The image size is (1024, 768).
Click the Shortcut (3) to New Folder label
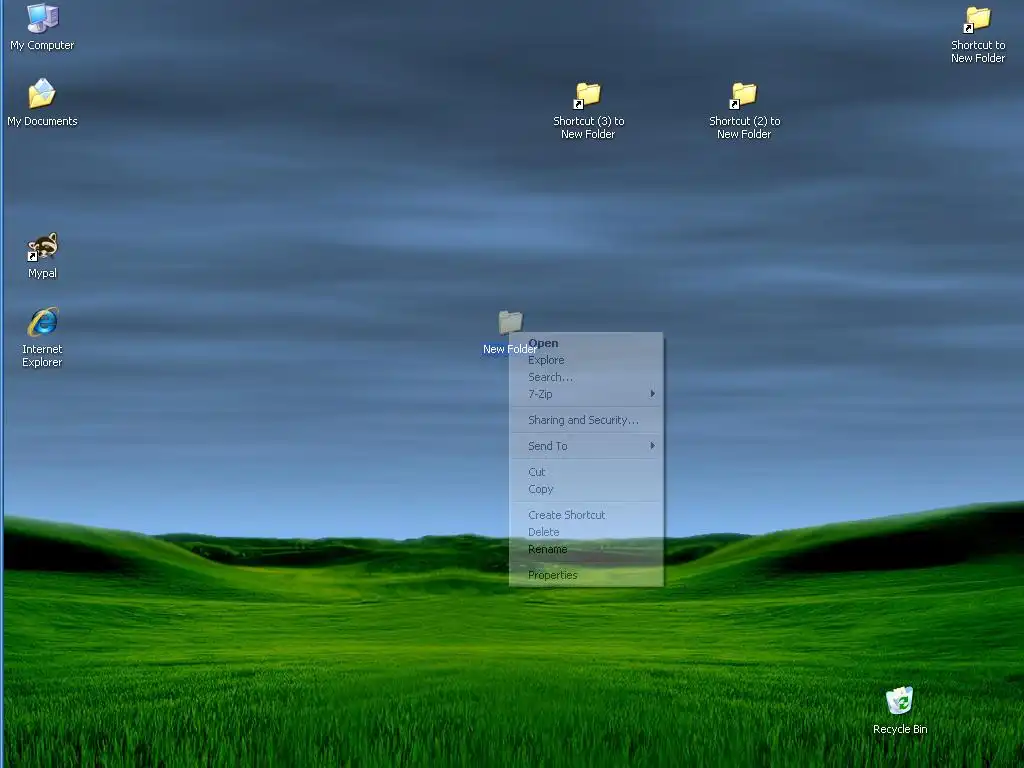(x=588, y=127)
